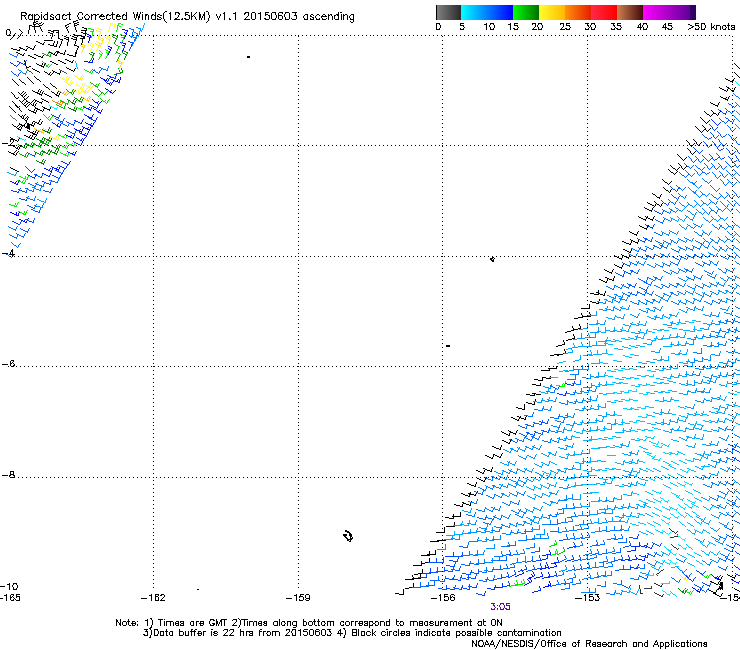The height and width of the screenshot is (650, 740).
Task: Click the red 30-35 knots color segment
Action: pyautogui.click(x=604, y=12)
